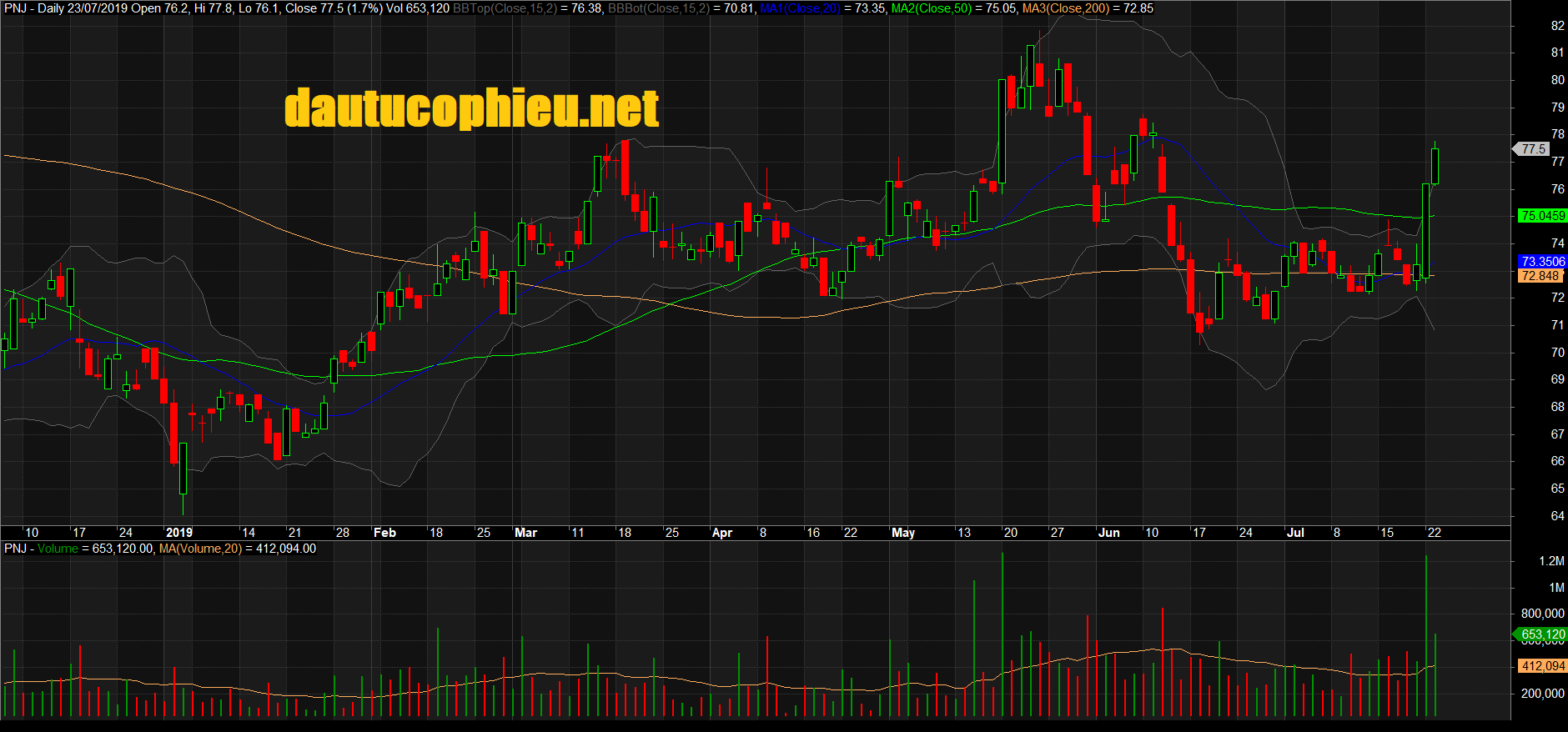Click the green MA2(Close,50) legend label
1568x732 pixels.
click(x=931, y=8)
